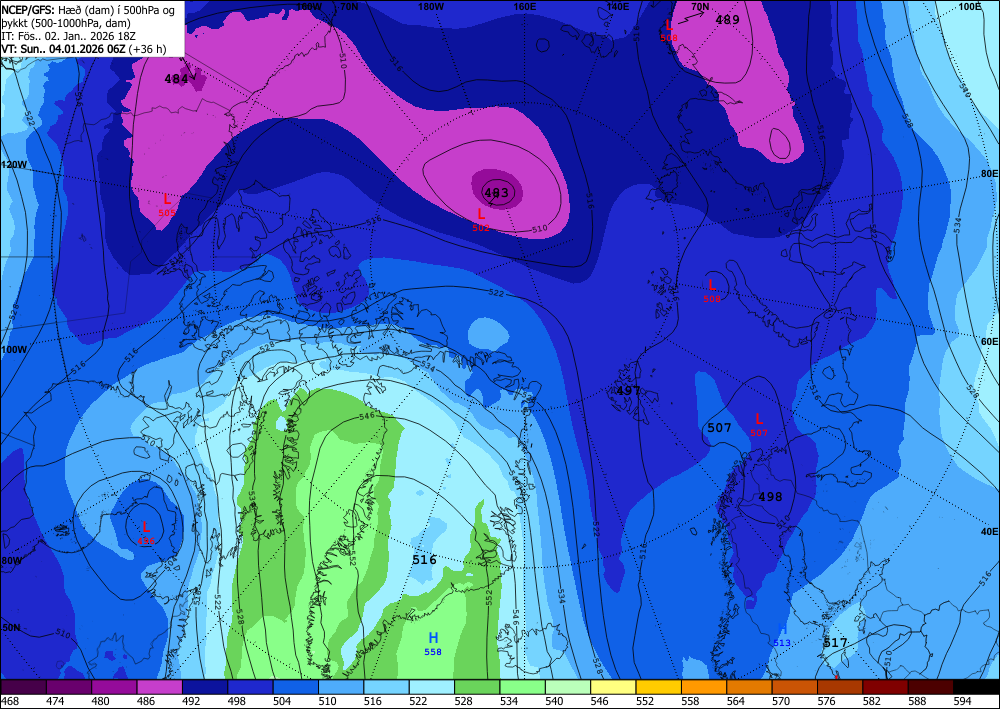
Task: Click the 60E longitude label
Action: [x=989, y=342]
